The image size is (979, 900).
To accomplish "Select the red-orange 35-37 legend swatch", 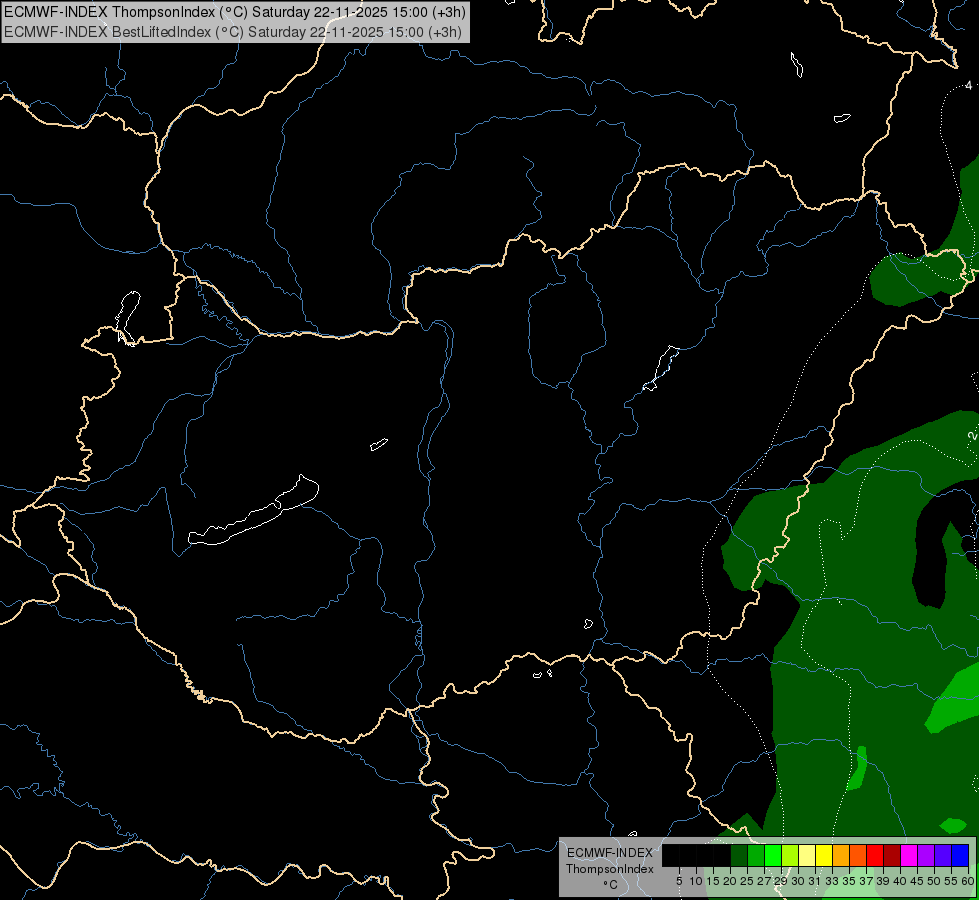I will [858, 855].
